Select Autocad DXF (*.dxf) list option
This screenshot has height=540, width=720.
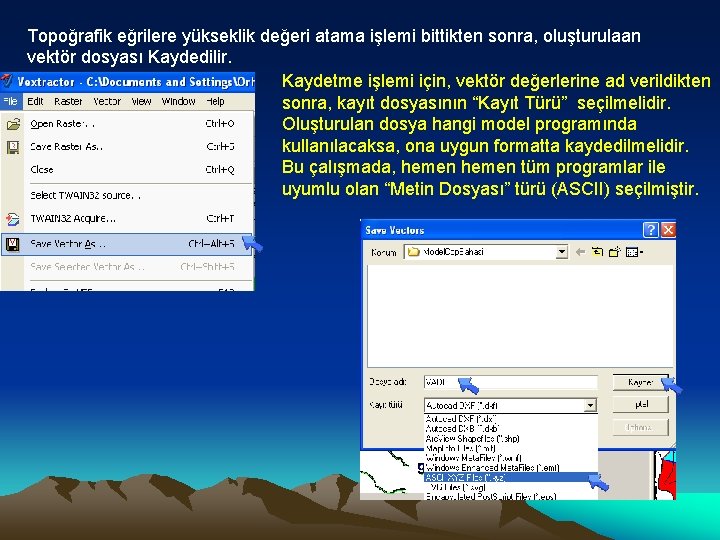coord(511,419)
